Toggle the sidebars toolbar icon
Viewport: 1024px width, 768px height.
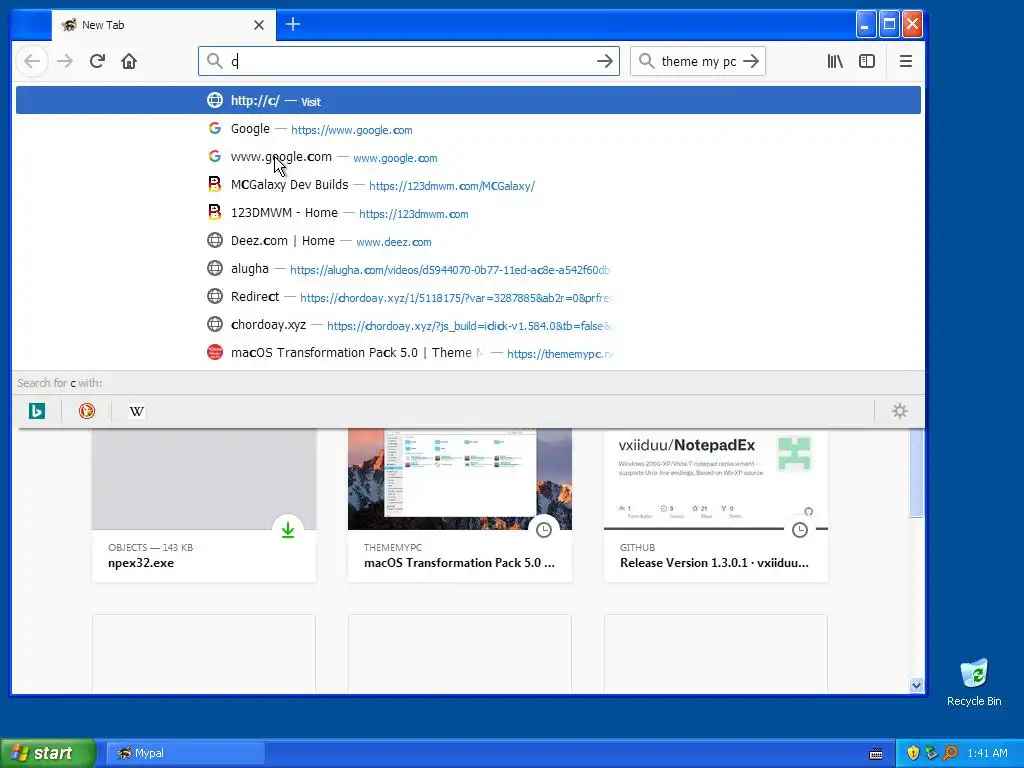pos(867,61)
